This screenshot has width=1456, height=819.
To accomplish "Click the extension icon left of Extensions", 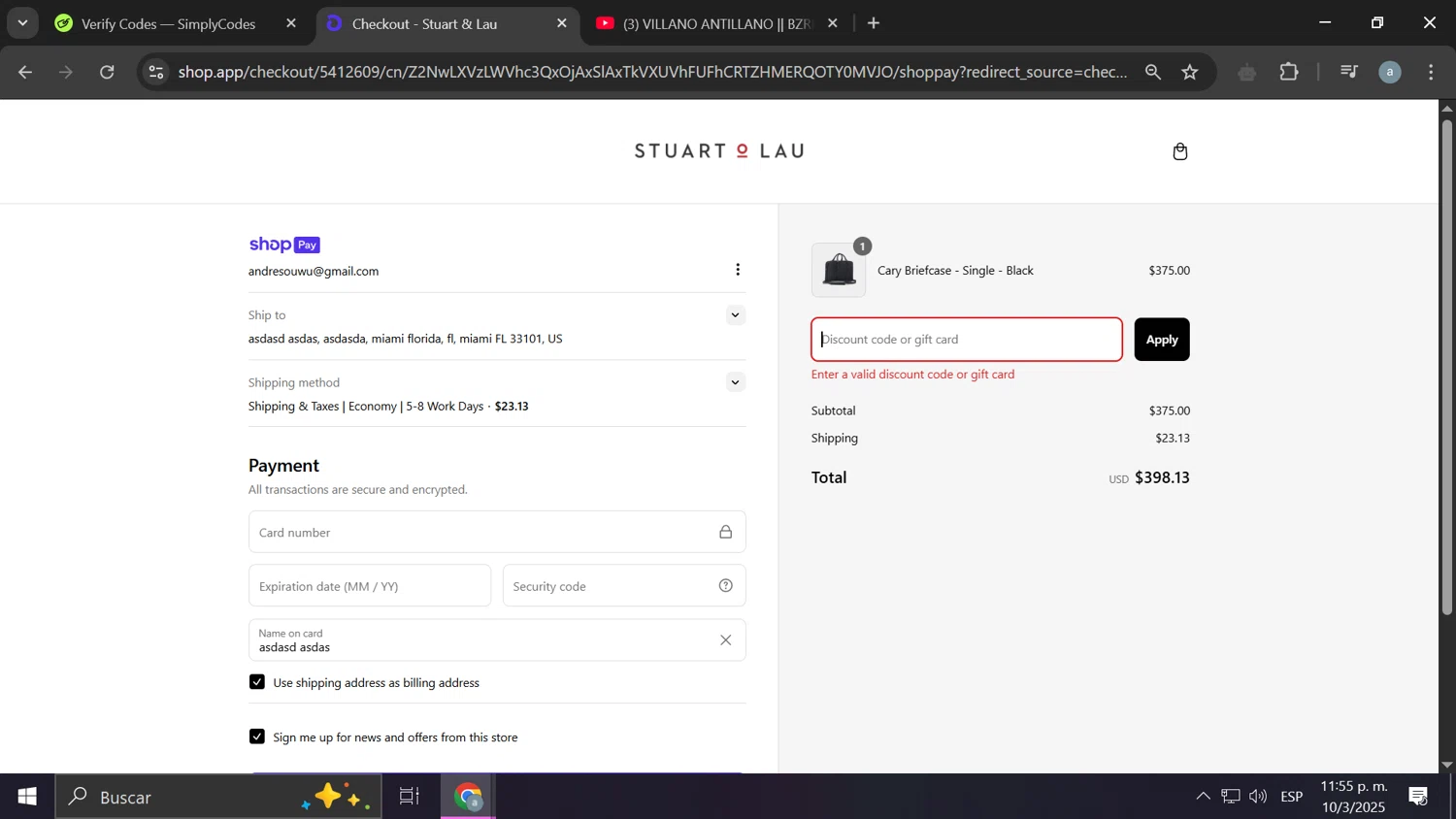I will point(1247,72).
